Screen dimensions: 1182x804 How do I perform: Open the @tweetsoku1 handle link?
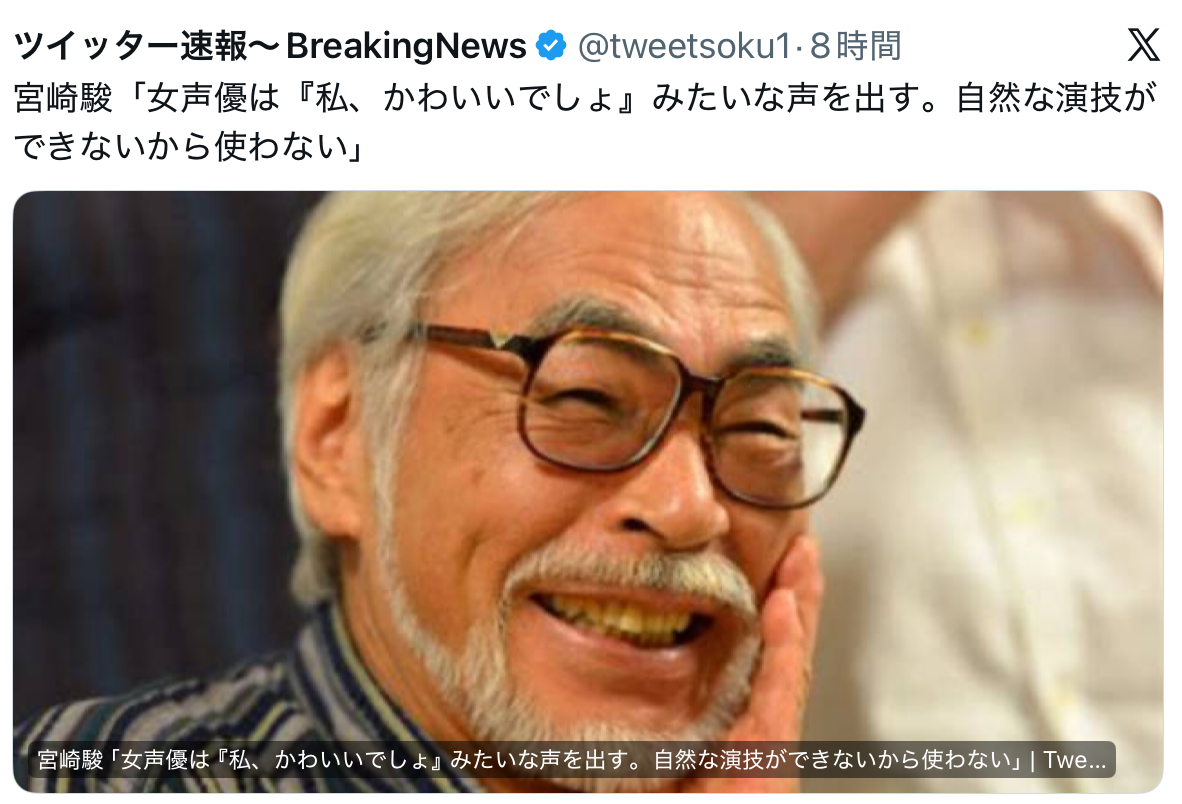(x=684, y=46)
